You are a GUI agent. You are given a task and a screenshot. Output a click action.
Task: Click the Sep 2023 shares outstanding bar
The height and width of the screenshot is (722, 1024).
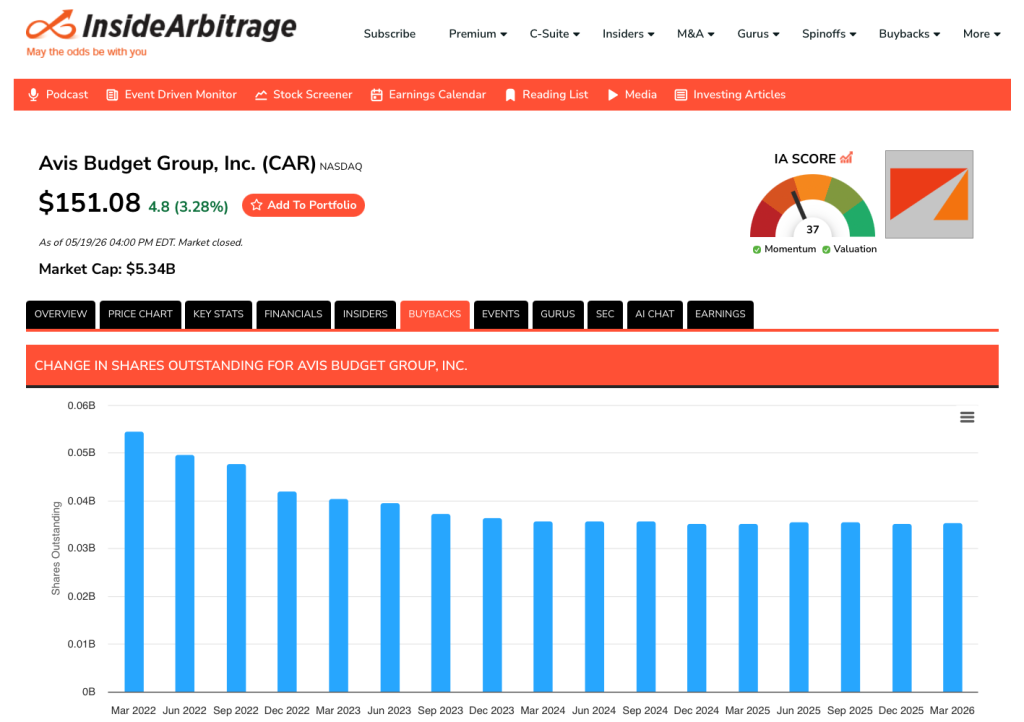coord(441,603)
